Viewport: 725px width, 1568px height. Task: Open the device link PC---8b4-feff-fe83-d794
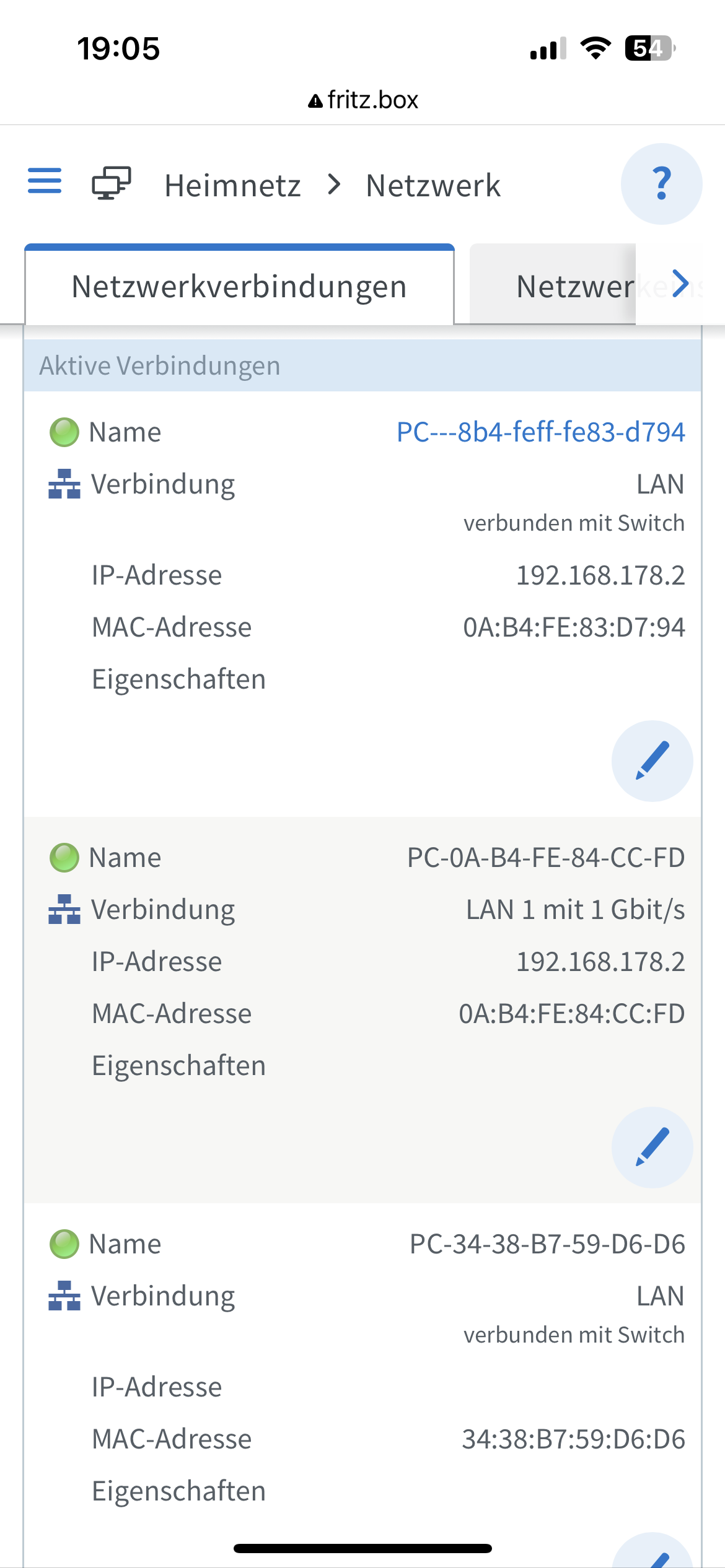540,432
